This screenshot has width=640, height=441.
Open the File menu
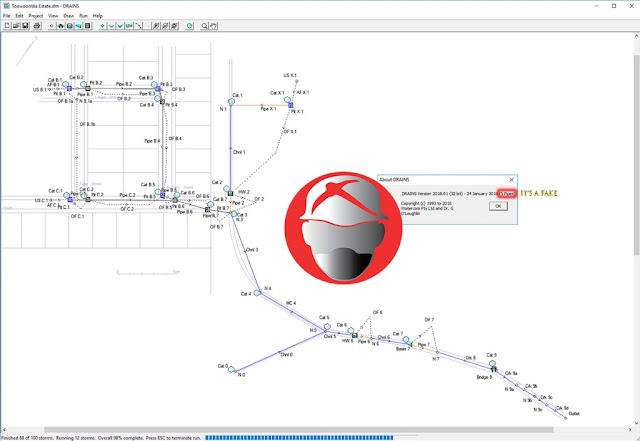coord(7,16)
